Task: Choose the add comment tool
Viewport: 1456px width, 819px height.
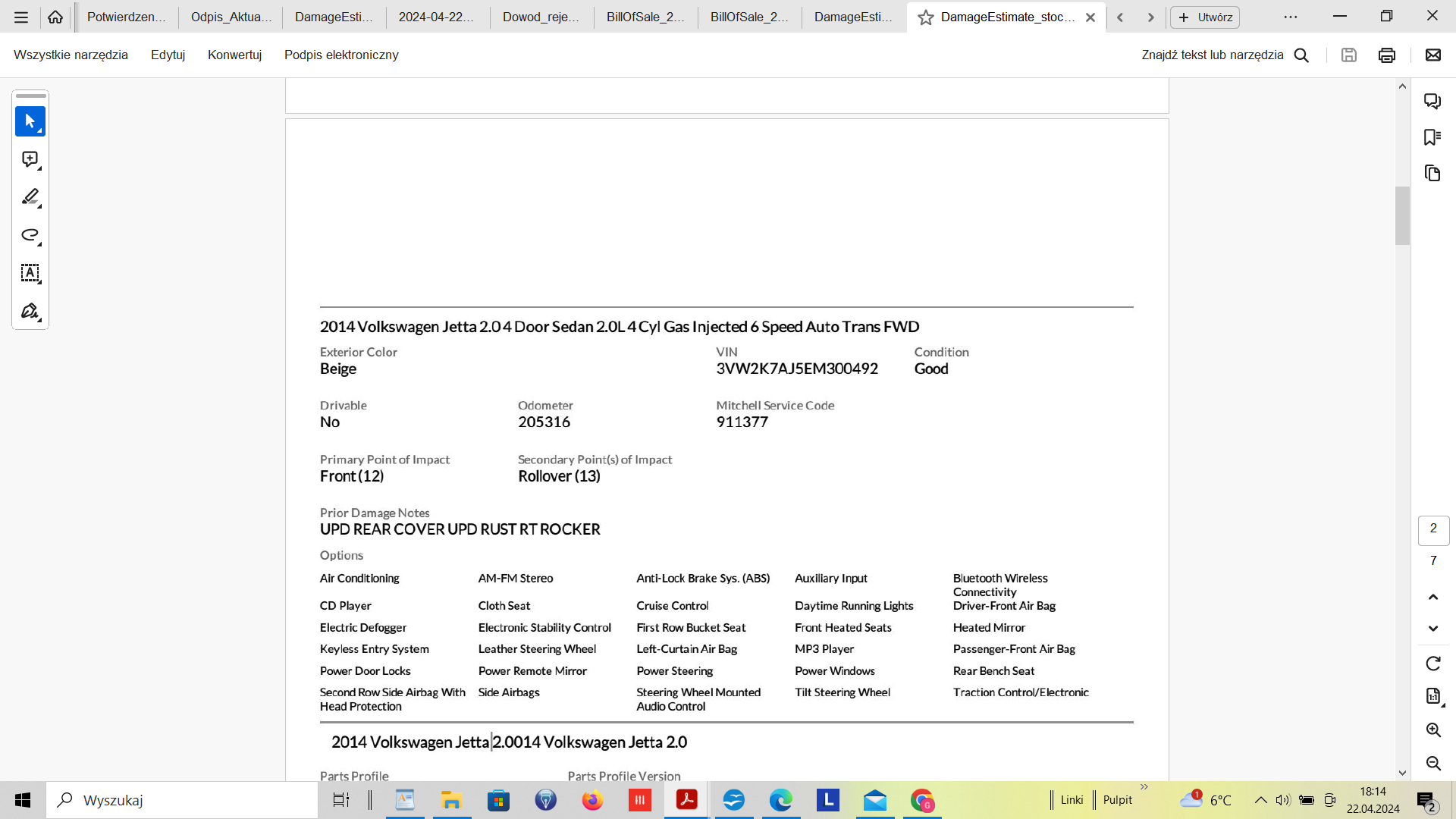Action: pos(30,159)
